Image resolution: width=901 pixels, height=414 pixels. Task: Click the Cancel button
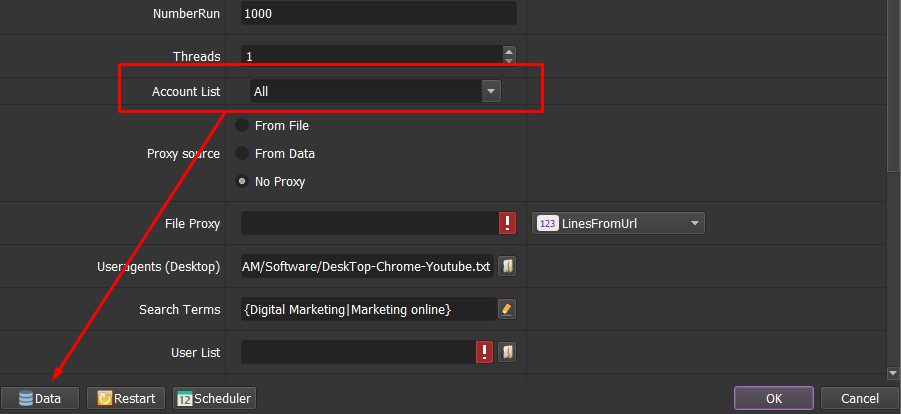point(860,398)
